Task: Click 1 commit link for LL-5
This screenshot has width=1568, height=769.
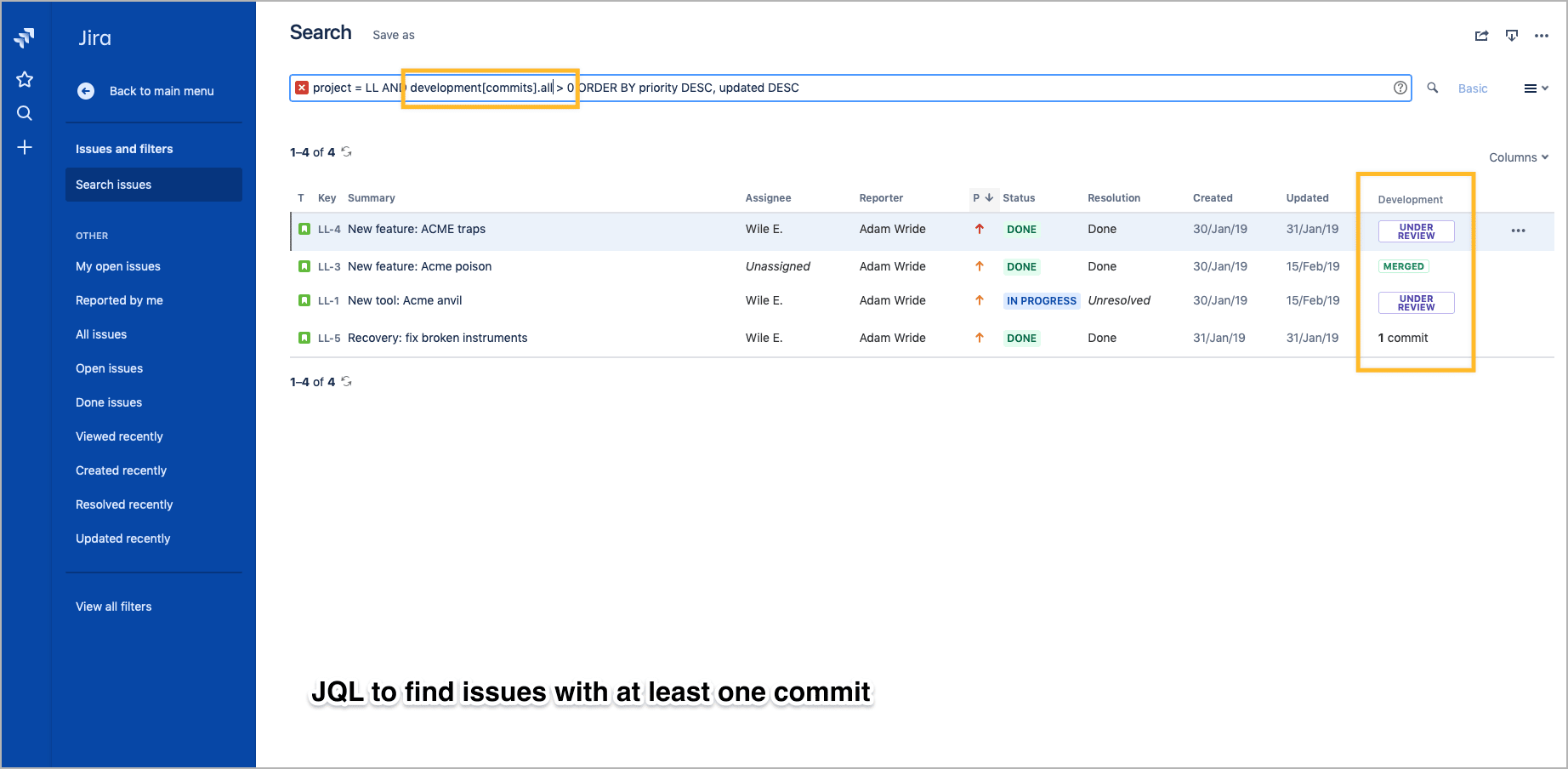Action: coord(1403,338)
